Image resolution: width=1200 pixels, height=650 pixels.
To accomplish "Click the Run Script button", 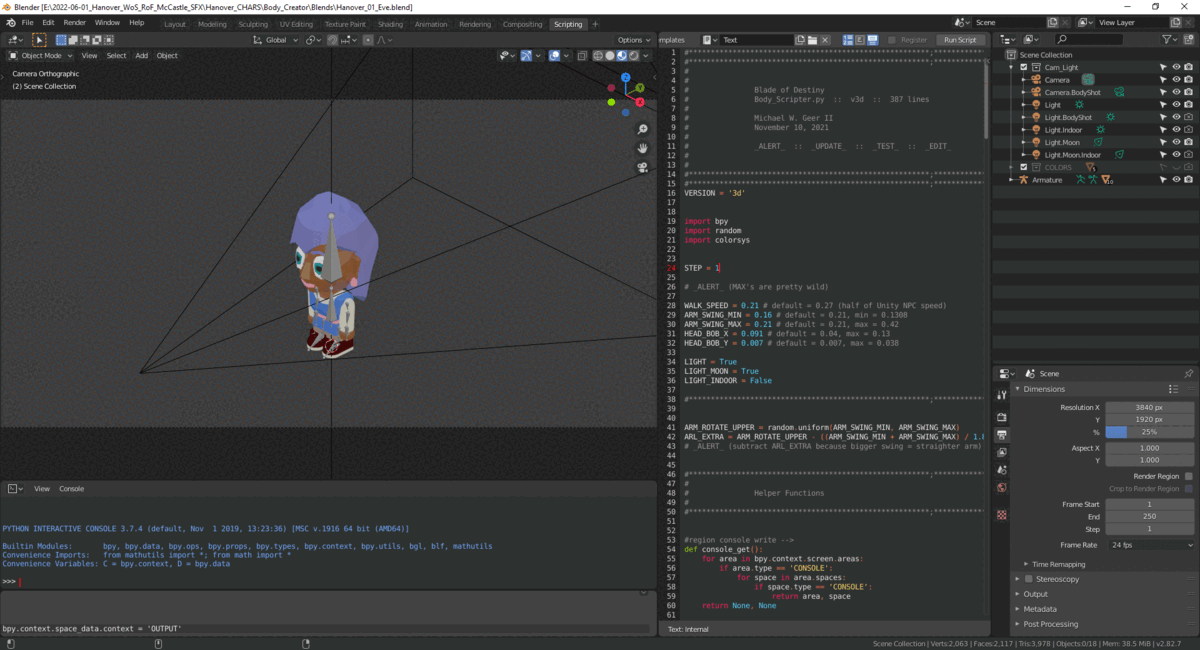I will point(959,40).
